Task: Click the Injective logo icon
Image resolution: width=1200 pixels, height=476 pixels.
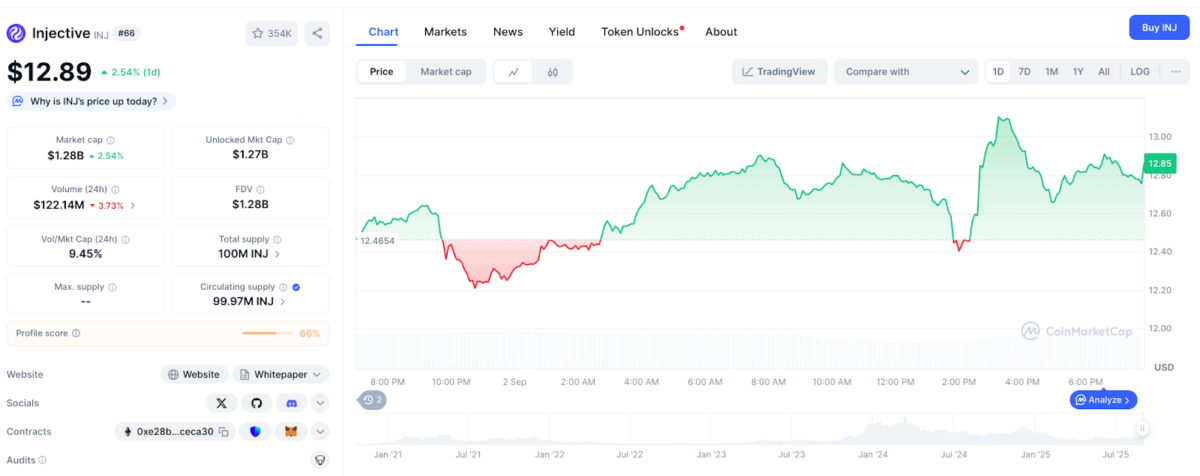Action: tap(17, 33)
